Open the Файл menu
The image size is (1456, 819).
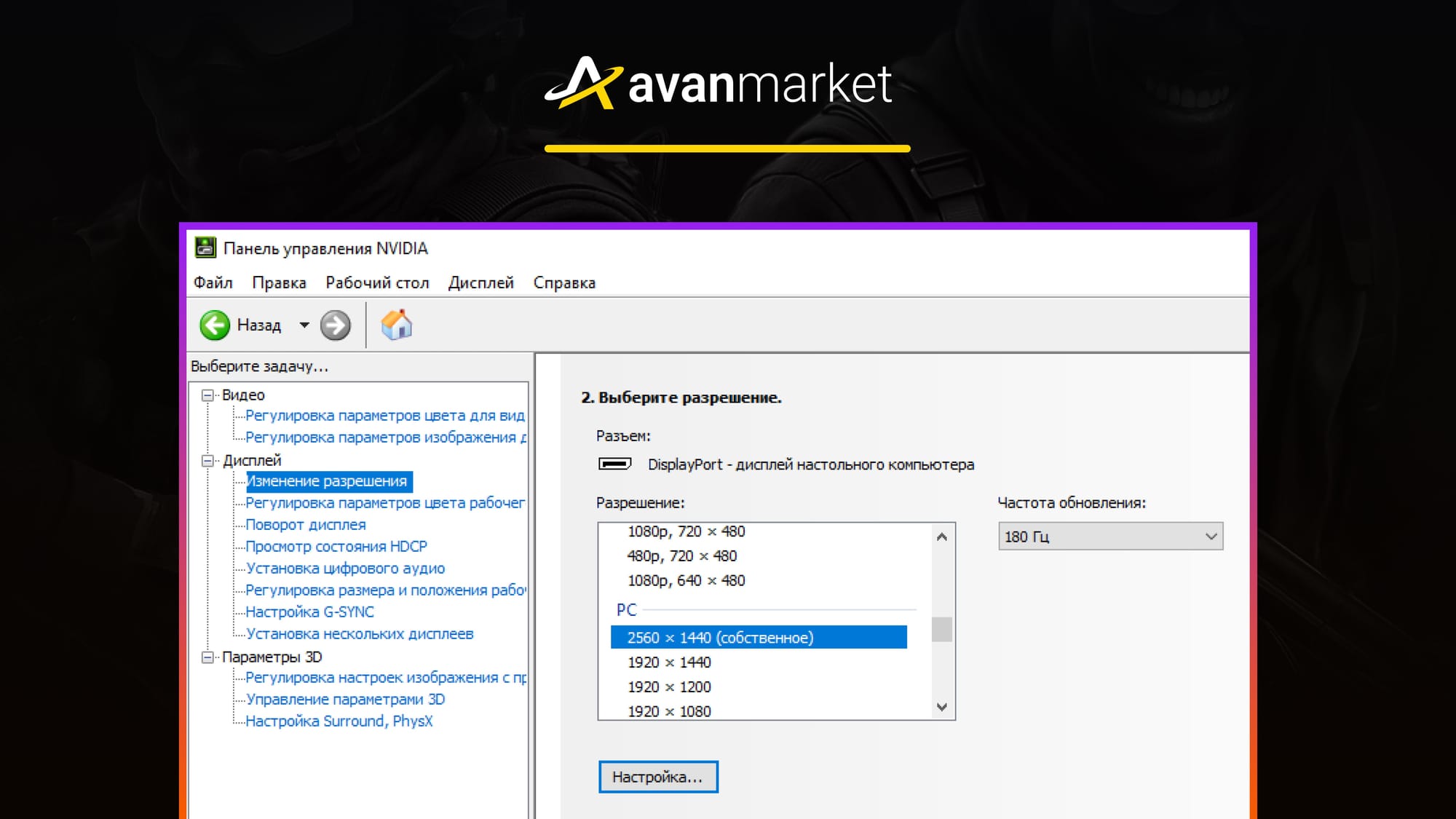tap(213, 283)
